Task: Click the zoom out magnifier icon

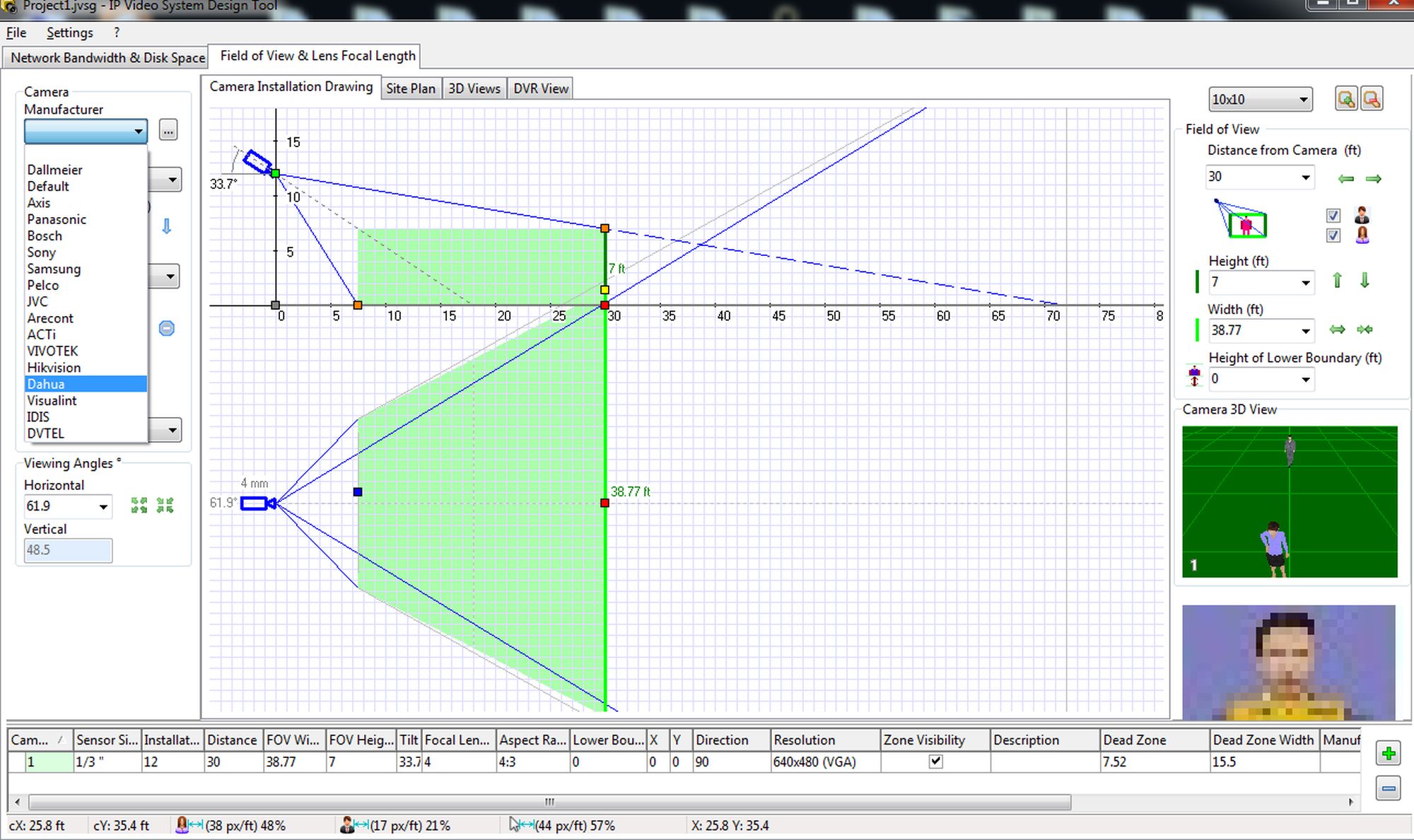Action: [x=1372, y=99]
